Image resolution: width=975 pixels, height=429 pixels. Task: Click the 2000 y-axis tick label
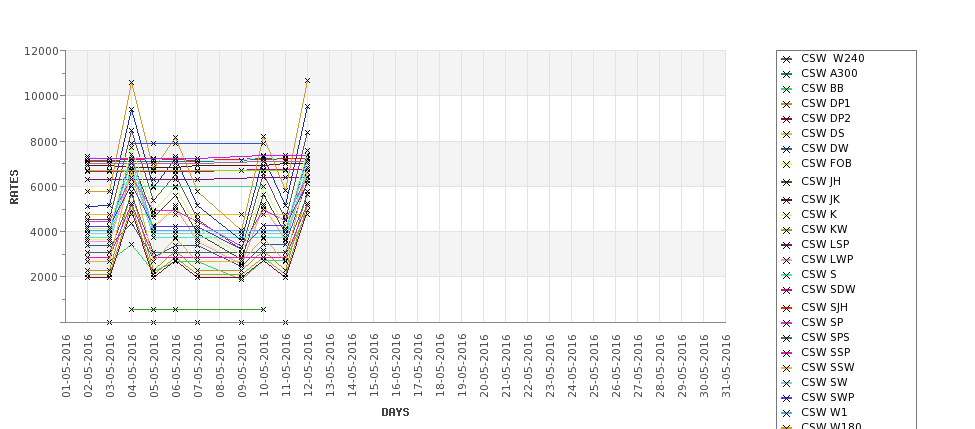pos(45,277)
